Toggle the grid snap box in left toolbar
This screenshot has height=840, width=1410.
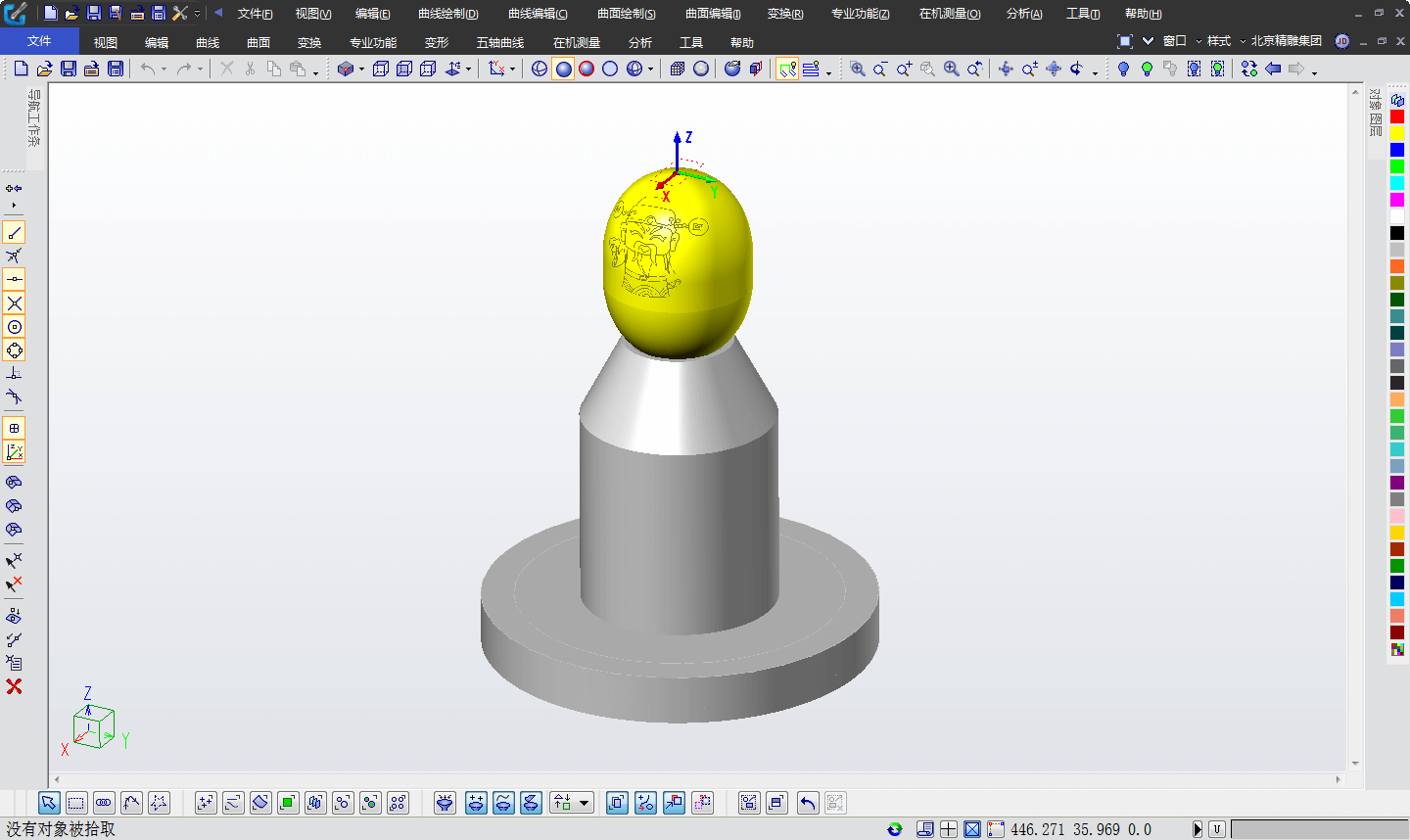[14, 428]
